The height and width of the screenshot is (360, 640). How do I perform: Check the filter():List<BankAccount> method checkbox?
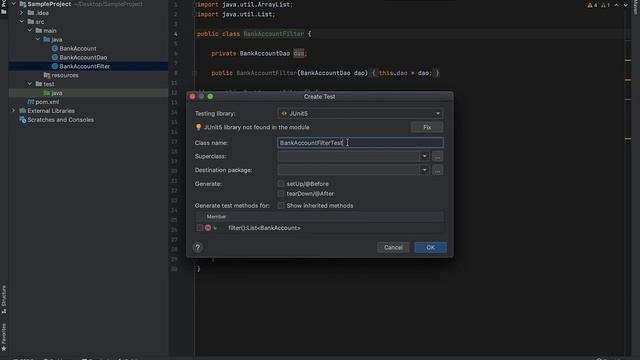[200, 228]
